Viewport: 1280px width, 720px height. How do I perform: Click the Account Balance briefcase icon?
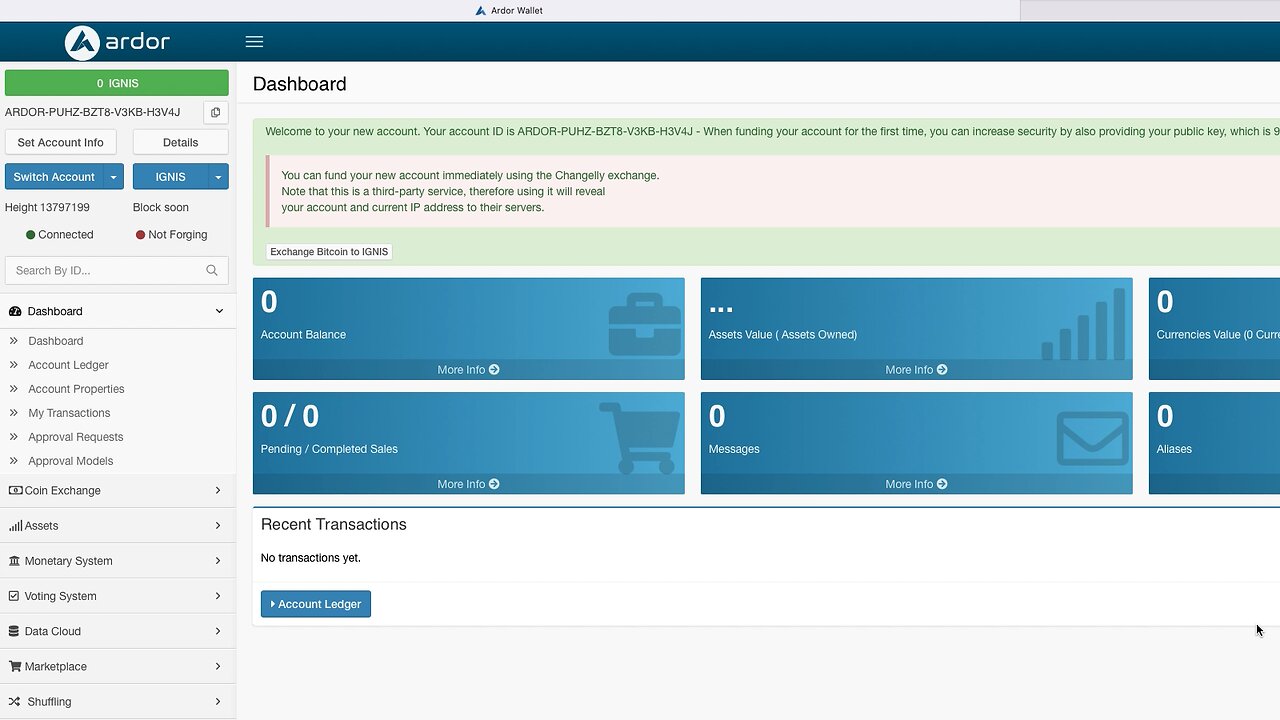(x=644, y=325)
